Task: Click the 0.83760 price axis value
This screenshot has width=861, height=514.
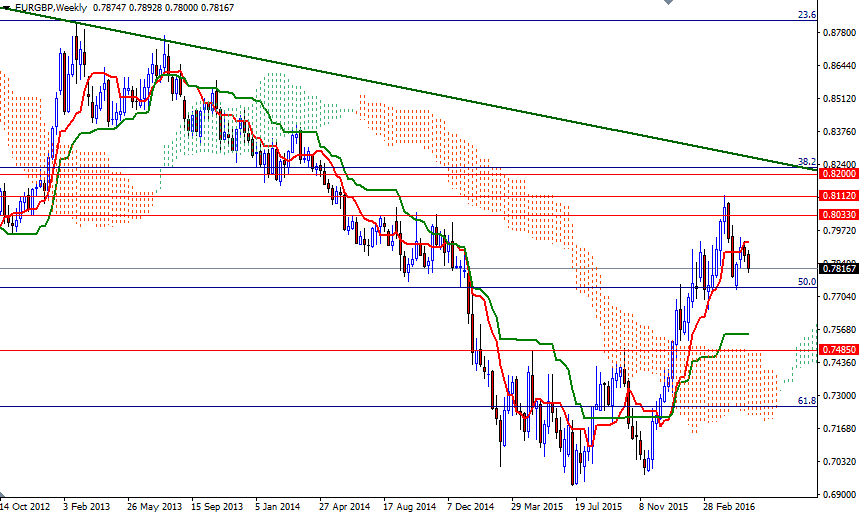Action: (840, 132)
